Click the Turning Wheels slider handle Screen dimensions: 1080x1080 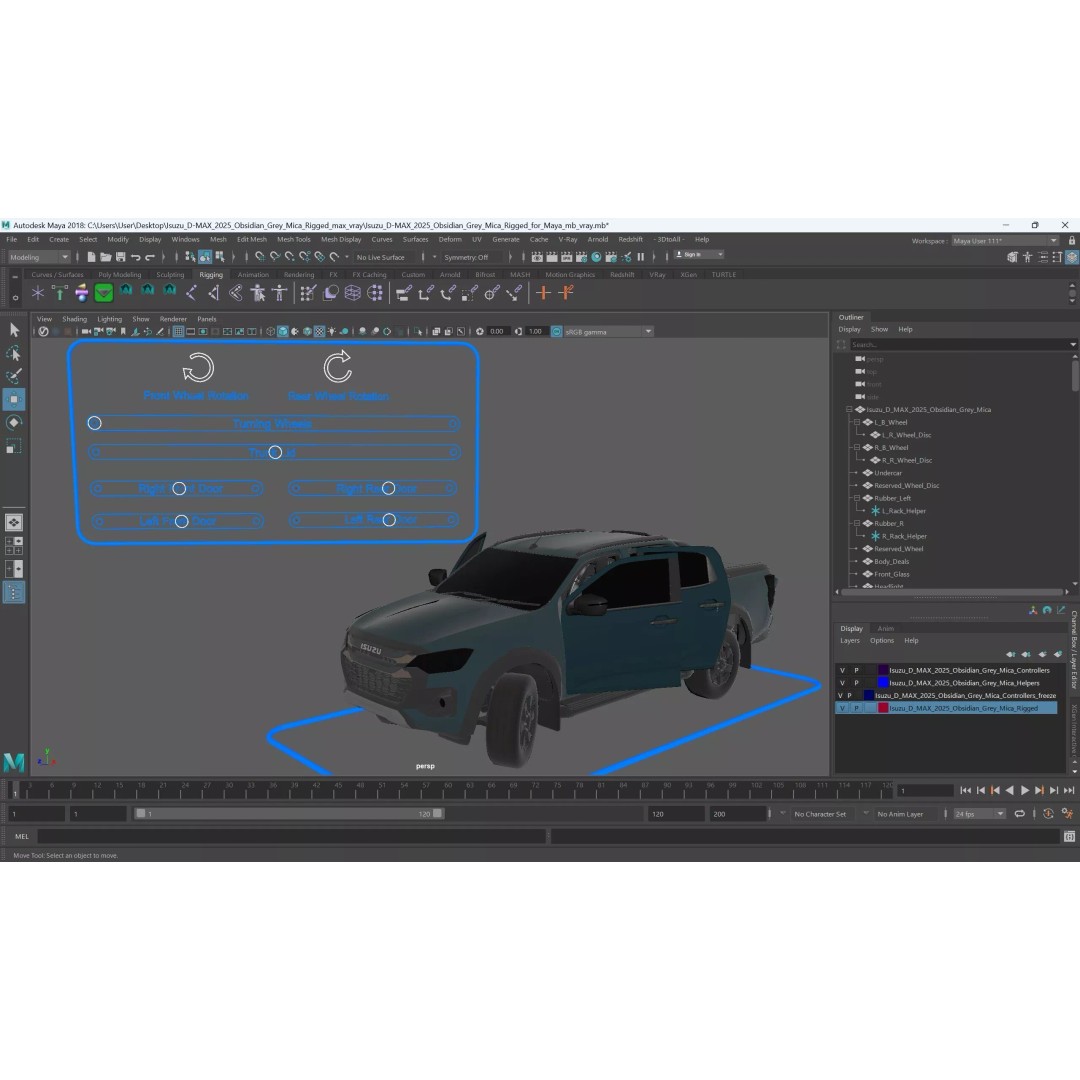94,423
